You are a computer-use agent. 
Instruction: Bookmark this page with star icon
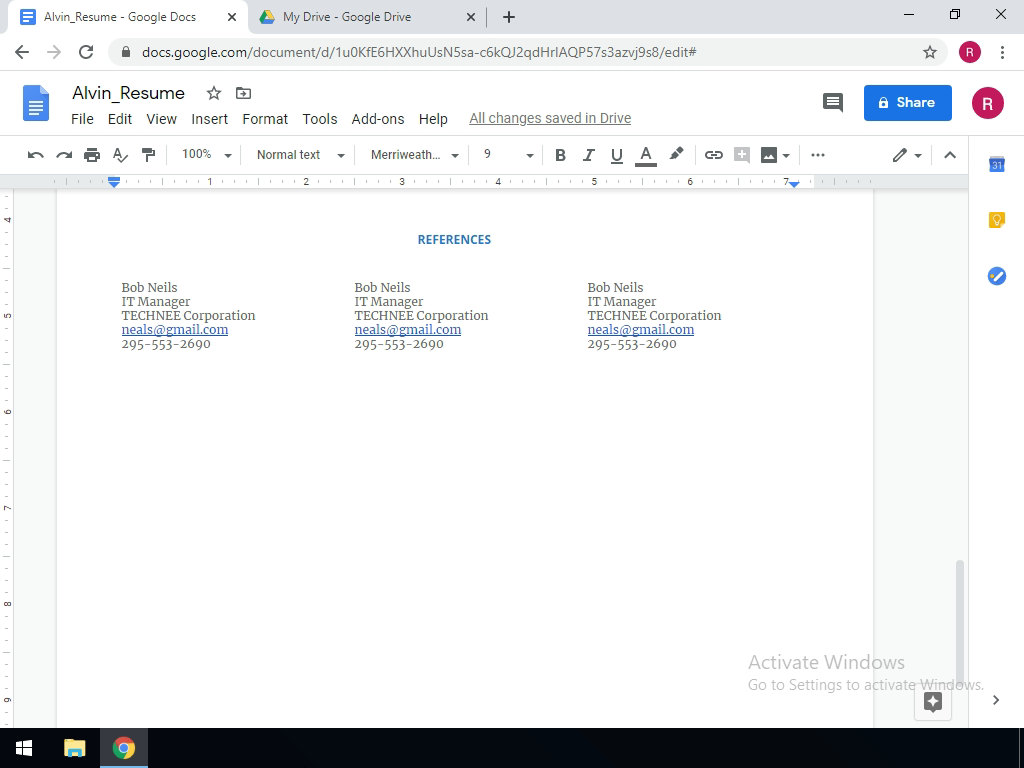coord(929,52)
